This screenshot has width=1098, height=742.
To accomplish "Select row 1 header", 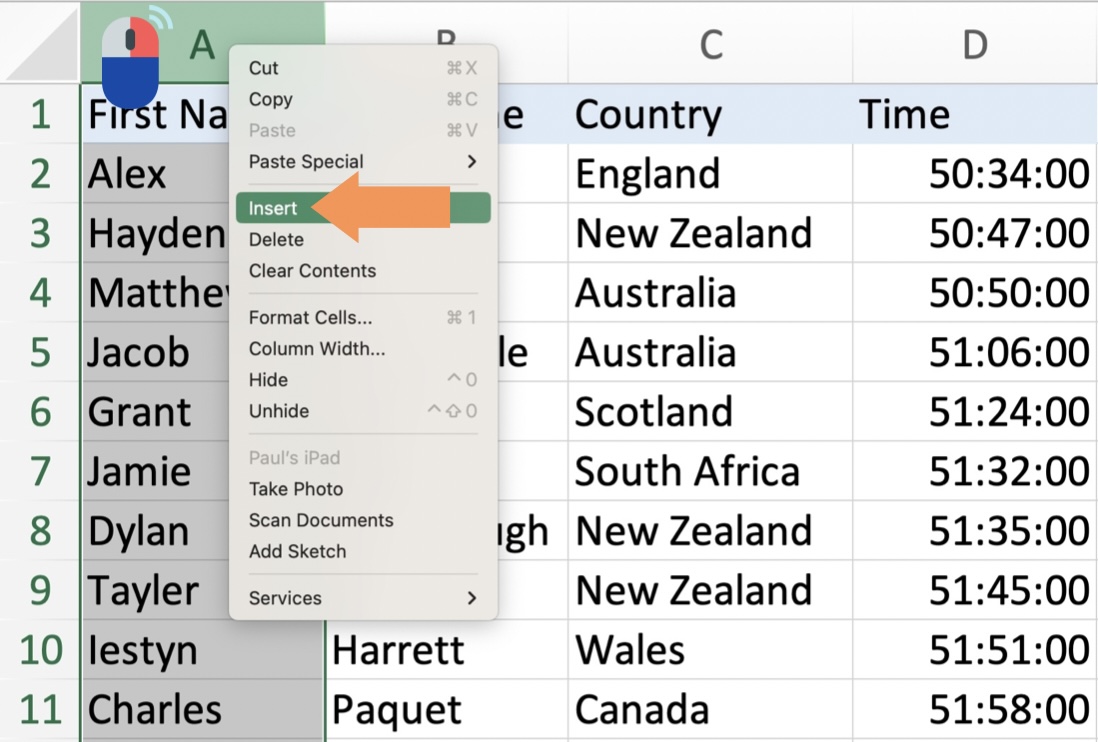I will coord(40,114).
